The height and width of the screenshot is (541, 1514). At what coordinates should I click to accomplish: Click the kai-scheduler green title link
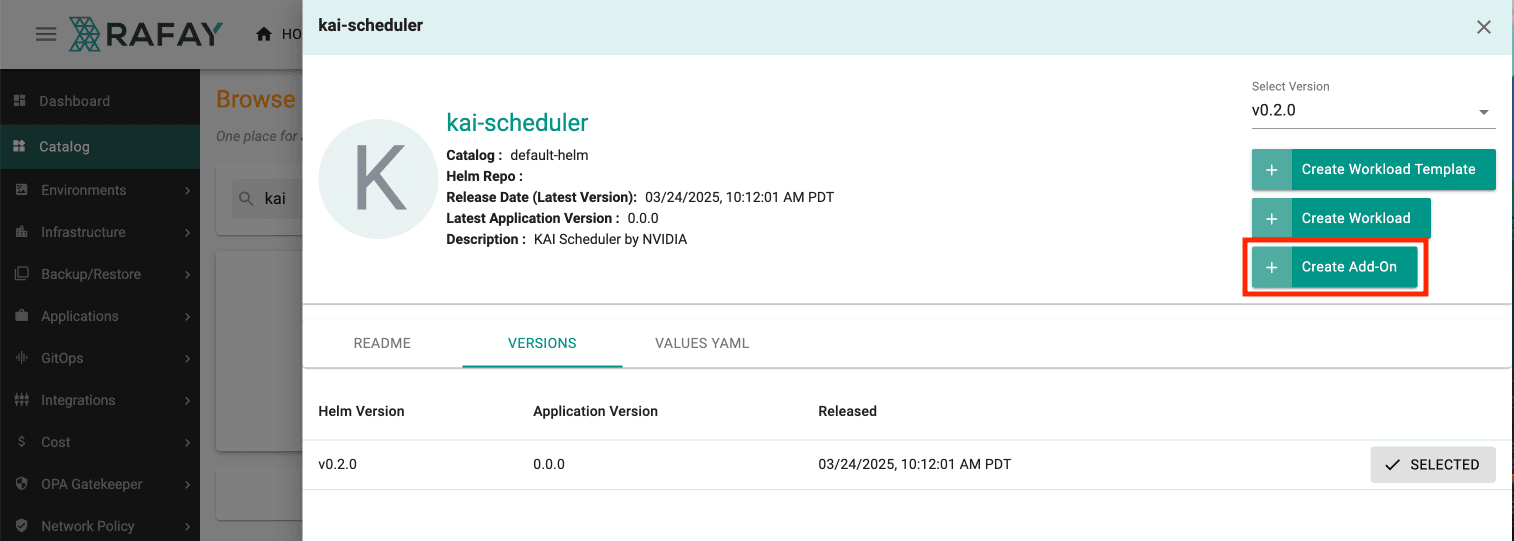click(x=517, y=123)
